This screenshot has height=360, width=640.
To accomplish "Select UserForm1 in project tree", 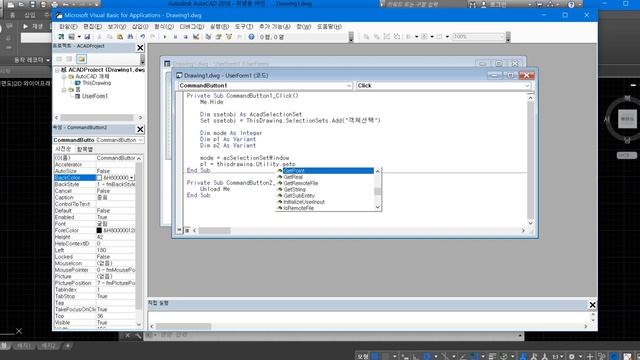I will click(x=95, y=96).
